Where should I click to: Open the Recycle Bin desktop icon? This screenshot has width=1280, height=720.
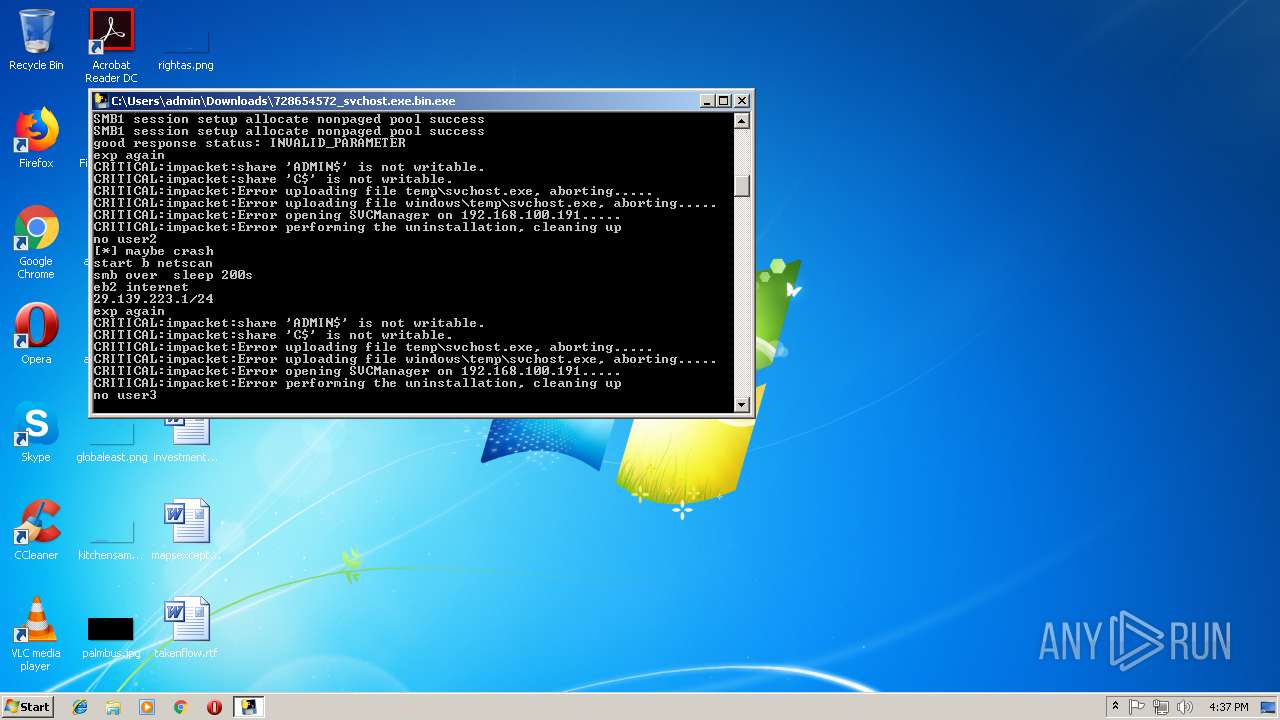(36, 40)
